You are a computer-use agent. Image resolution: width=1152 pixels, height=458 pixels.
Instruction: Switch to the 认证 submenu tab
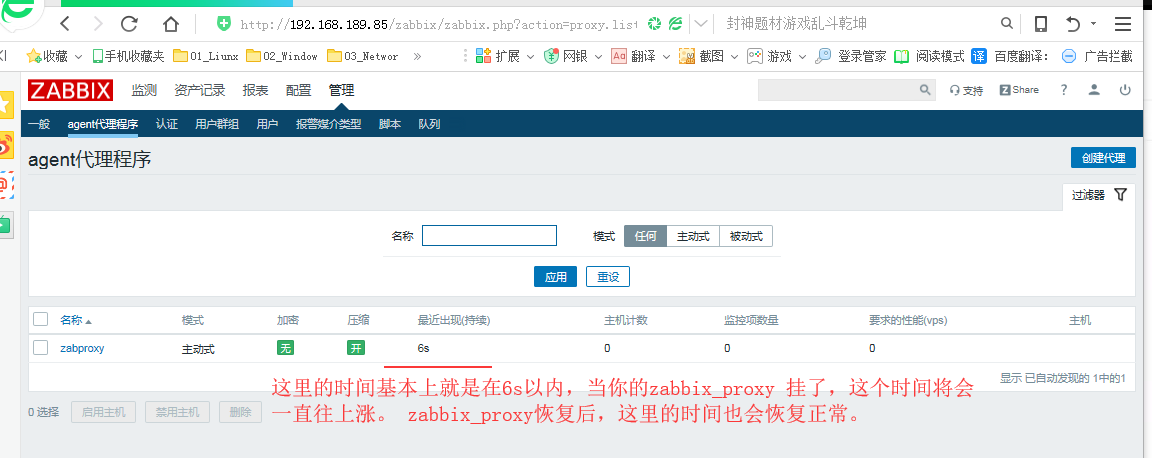167,124
